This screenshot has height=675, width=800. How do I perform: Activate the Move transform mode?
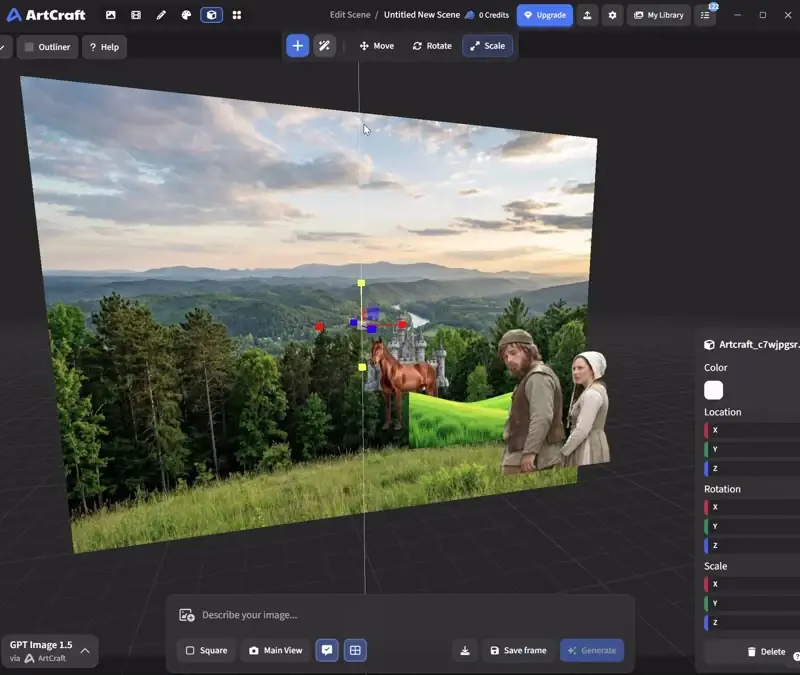(x=377, y=46)
